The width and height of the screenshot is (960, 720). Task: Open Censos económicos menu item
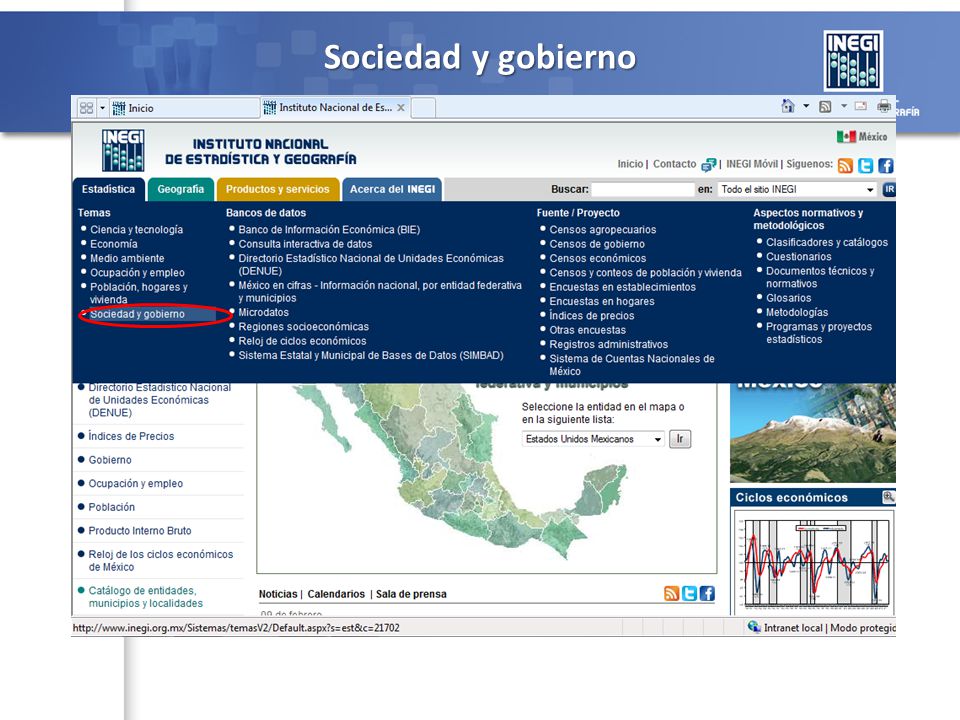pos(598,258)
